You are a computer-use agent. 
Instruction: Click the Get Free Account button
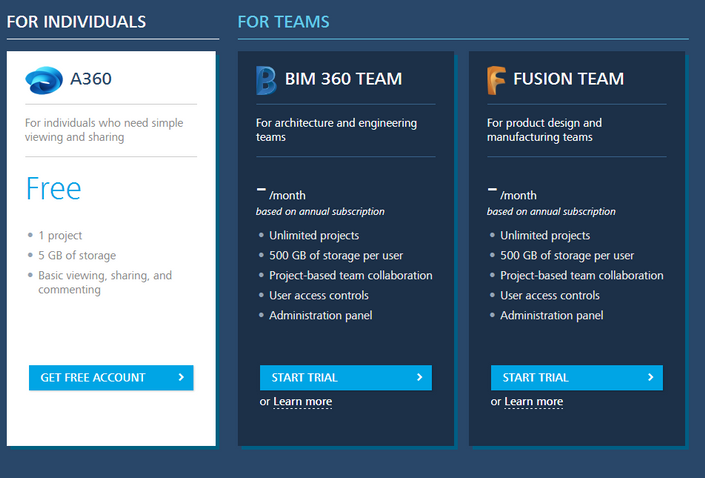point(111,377)
